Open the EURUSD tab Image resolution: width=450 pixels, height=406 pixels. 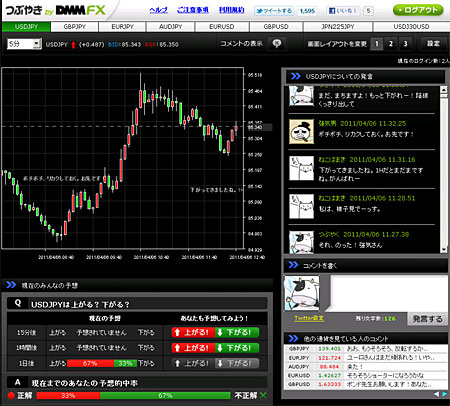(222, 27)
